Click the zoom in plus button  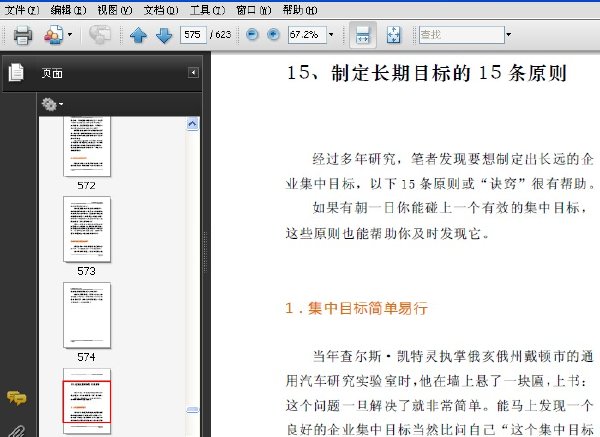tap(273, 35)
